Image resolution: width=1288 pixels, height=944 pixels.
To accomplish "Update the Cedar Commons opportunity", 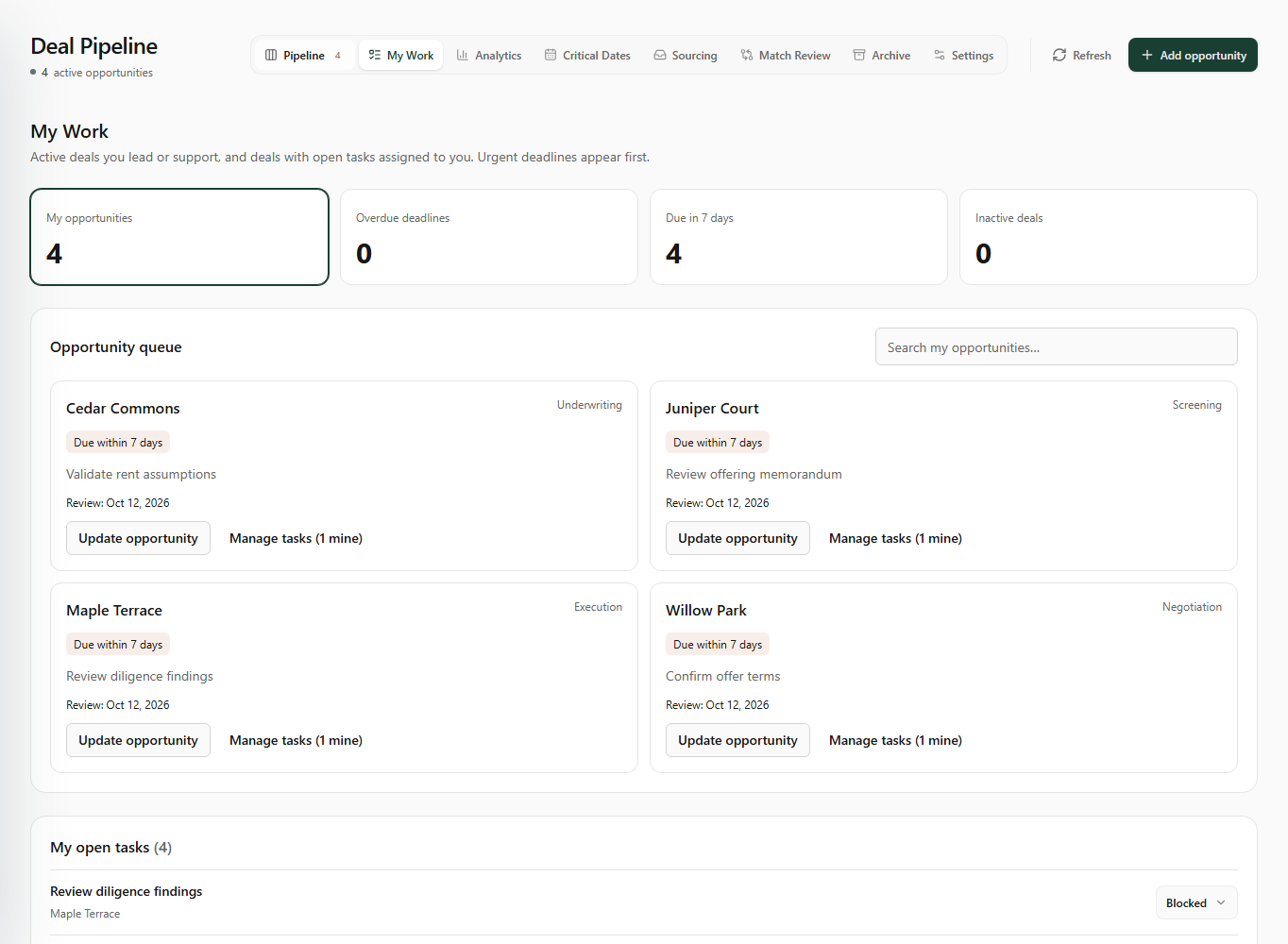I will pos(138,538).
